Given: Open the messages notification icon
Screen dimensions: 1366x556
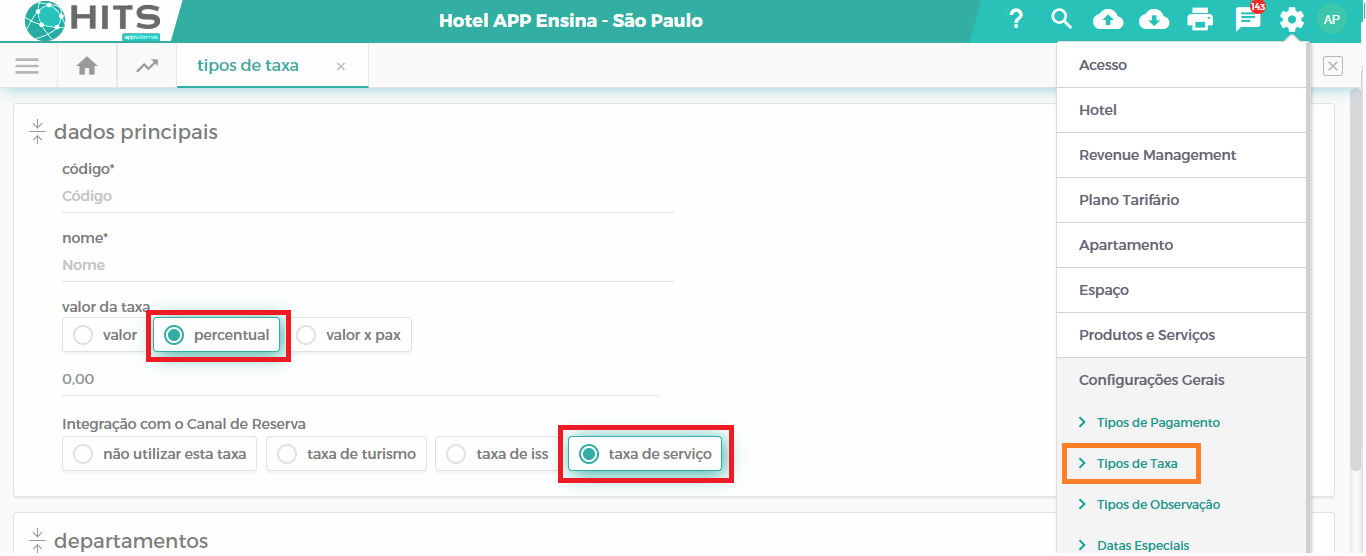Looking at the screenshot, I should (1247, 19).
